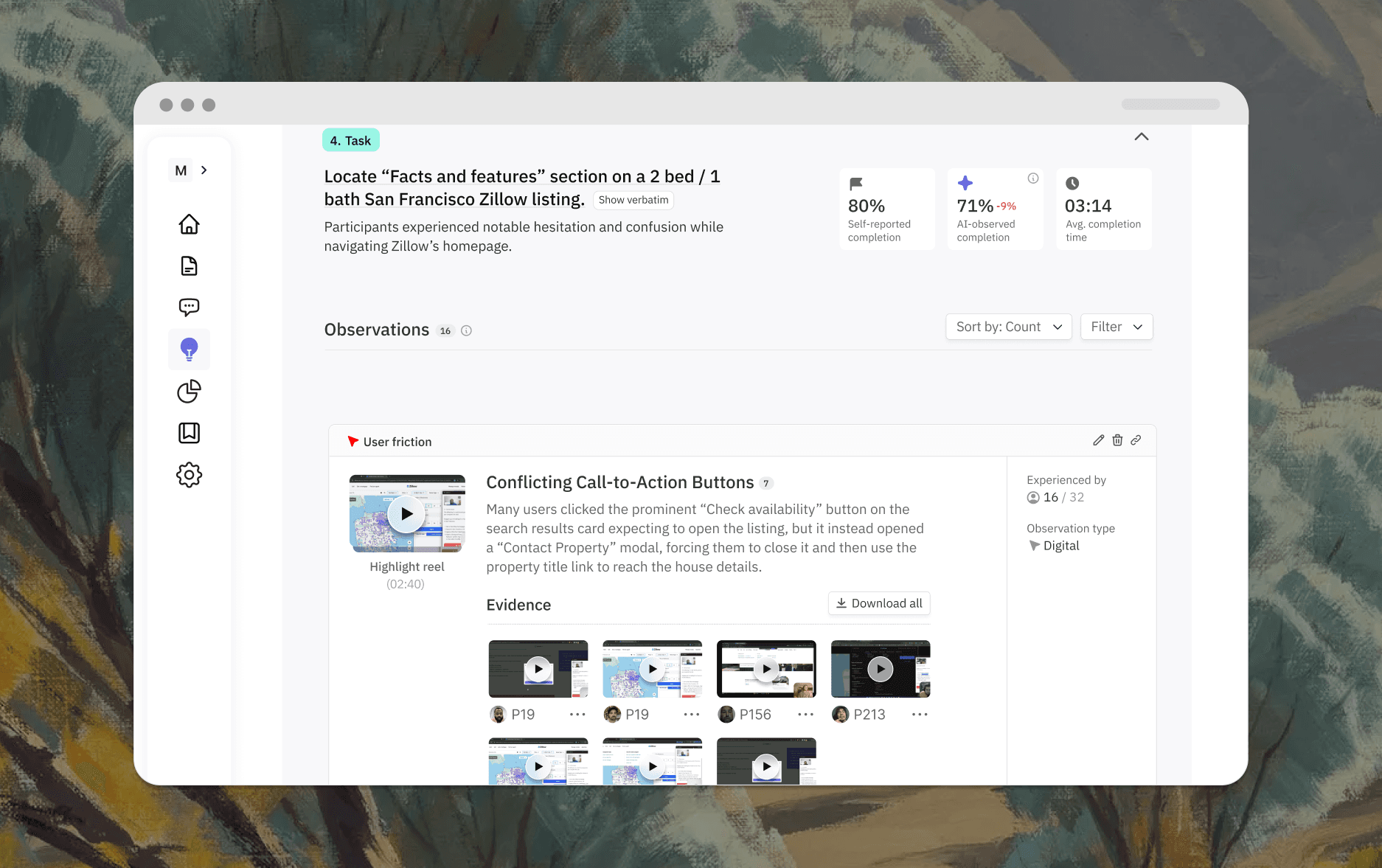Click Download all evidence button

[879, 603]
